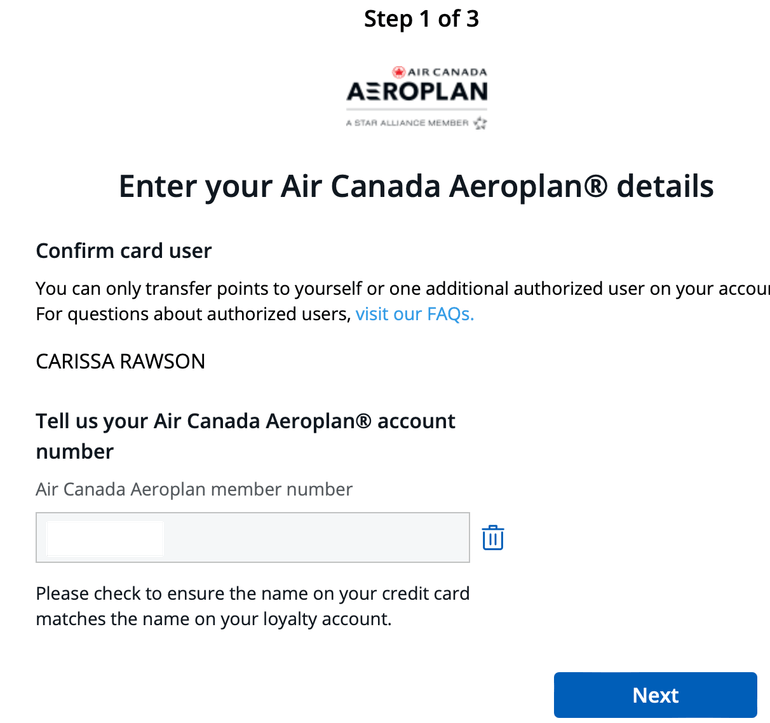Click the Star Alliance star emblem
Image resolution: width=770 pixels, height=723 pixels.
point(480,123)
